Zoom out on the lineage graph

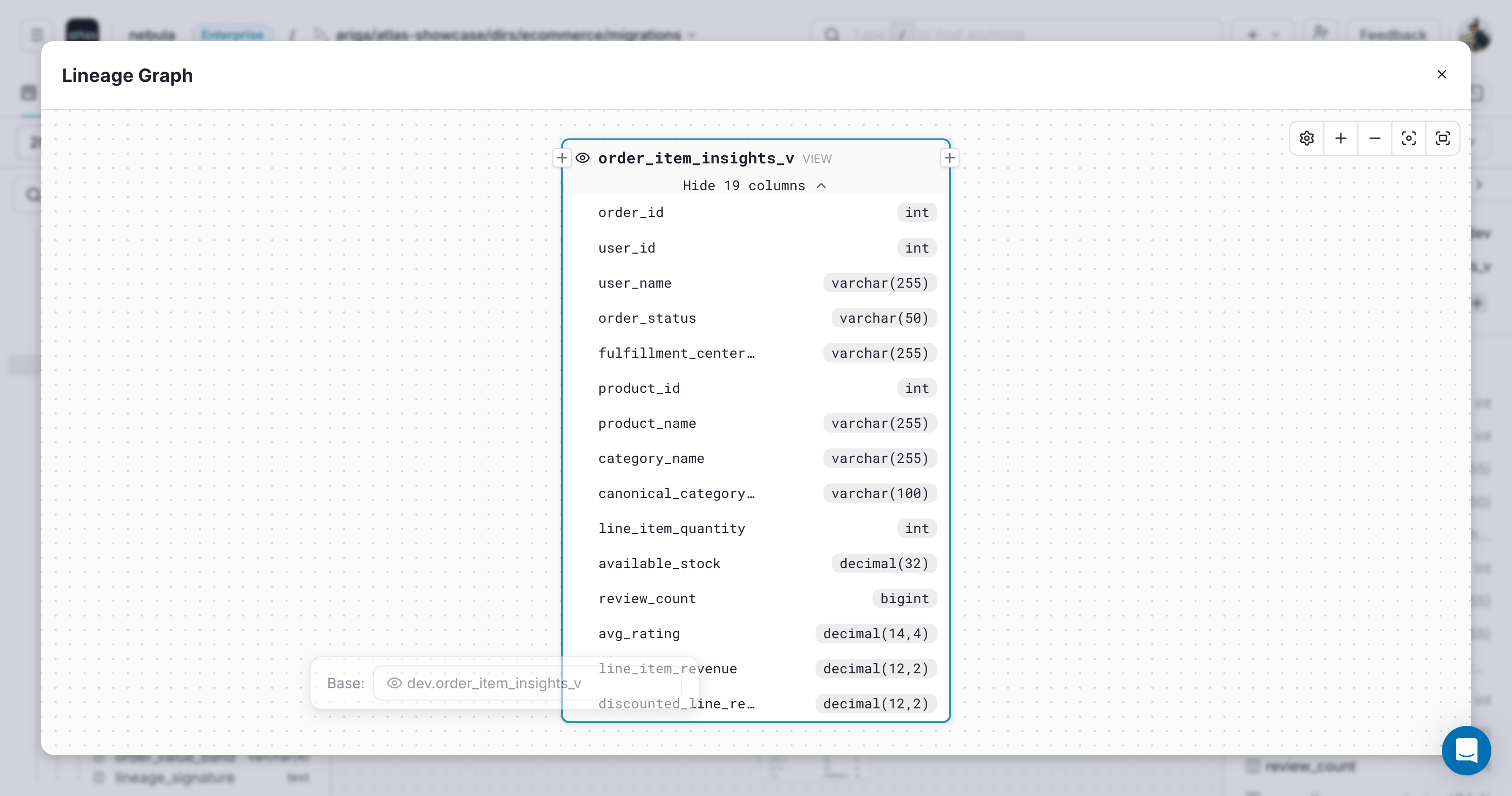pos(1374,138)
